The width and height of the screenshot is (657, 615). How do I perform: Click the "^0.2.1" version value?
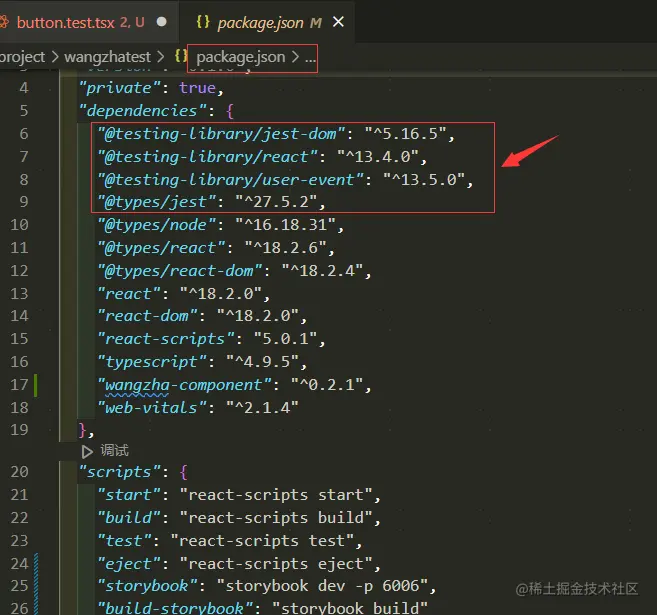[x=327, y=385]
